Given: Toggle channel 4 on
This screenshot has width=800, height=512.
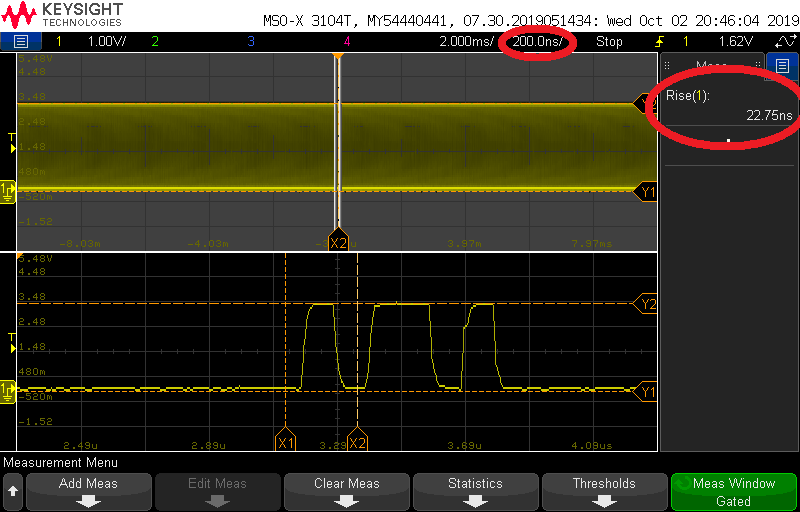Looking at the screenshot, I should (347, 41).
